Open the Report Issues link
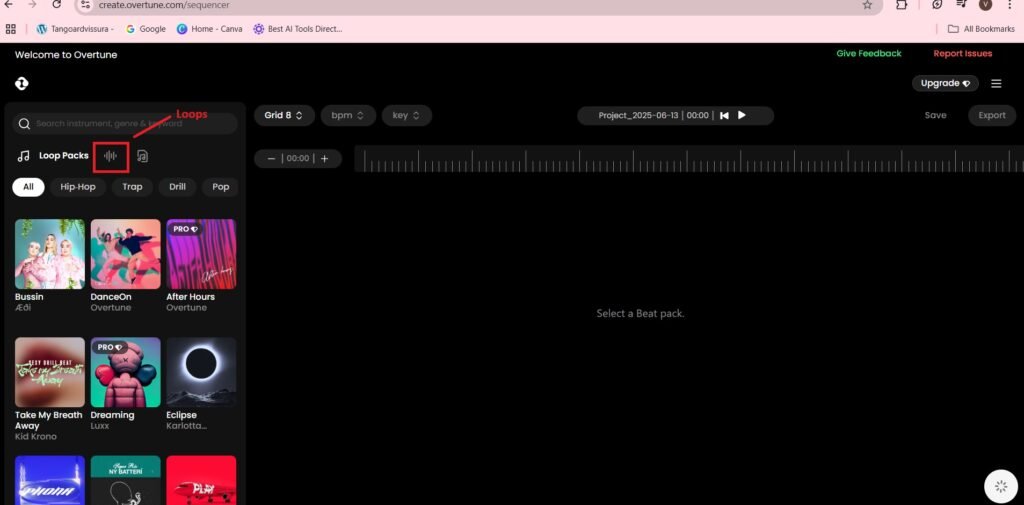This screenshot has width=1024, height=505. click(x=963, y=54)
